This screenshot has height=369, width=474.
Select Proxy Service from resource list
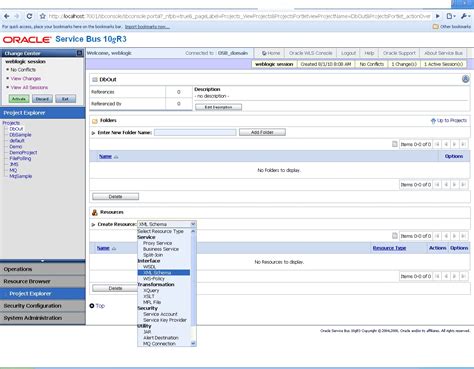tap(157, 243)
